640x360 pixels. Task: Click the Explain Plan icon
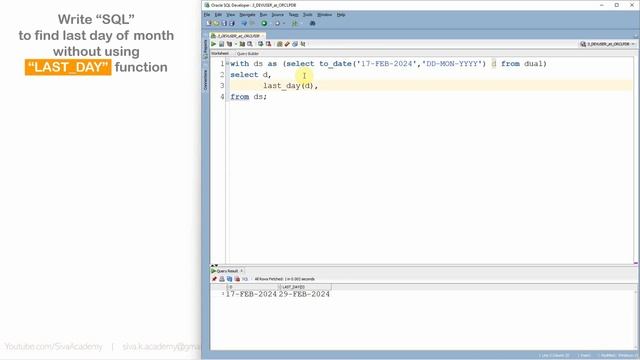coord(229,44)
